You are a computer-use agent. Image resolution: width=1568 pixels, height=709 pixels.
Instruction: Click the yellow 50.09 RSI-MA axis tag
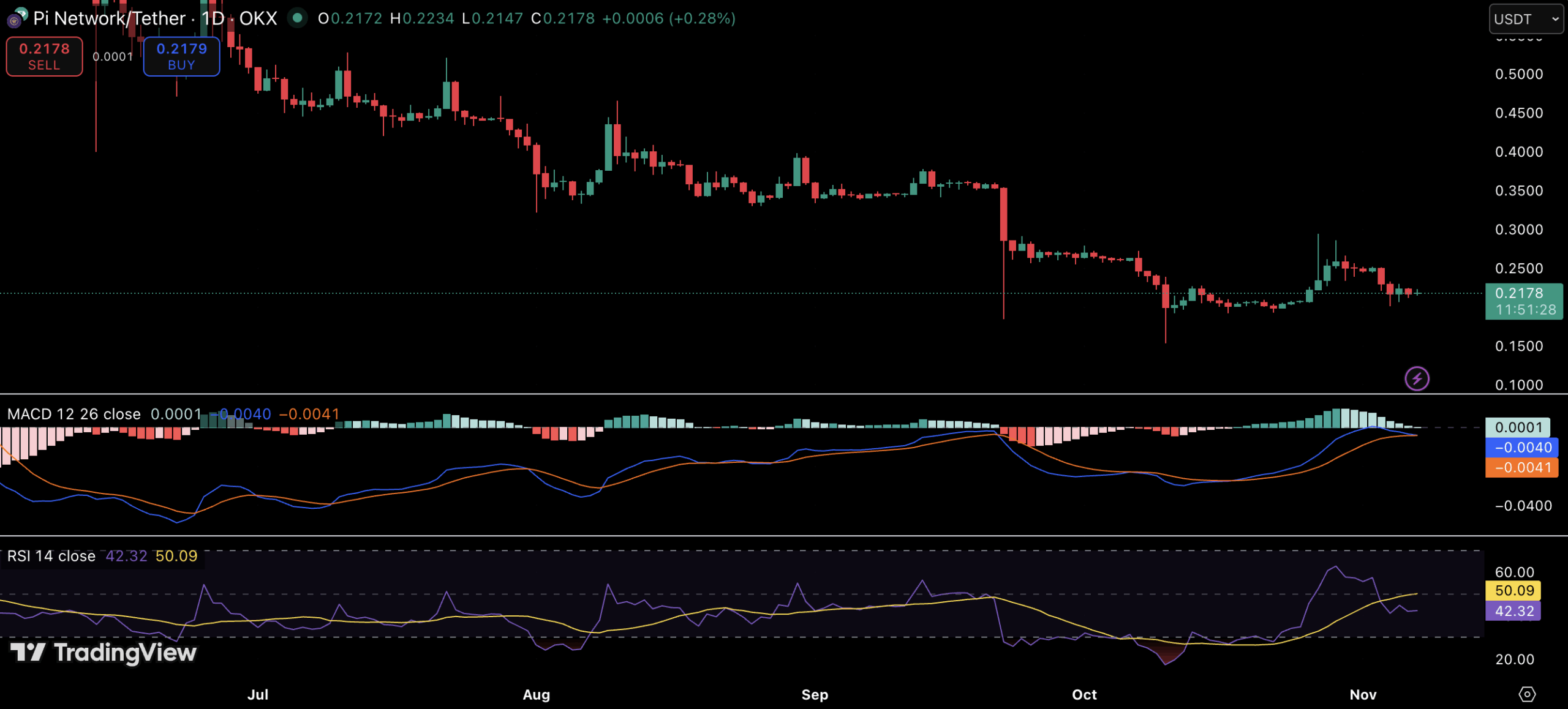click(1514, 591)
